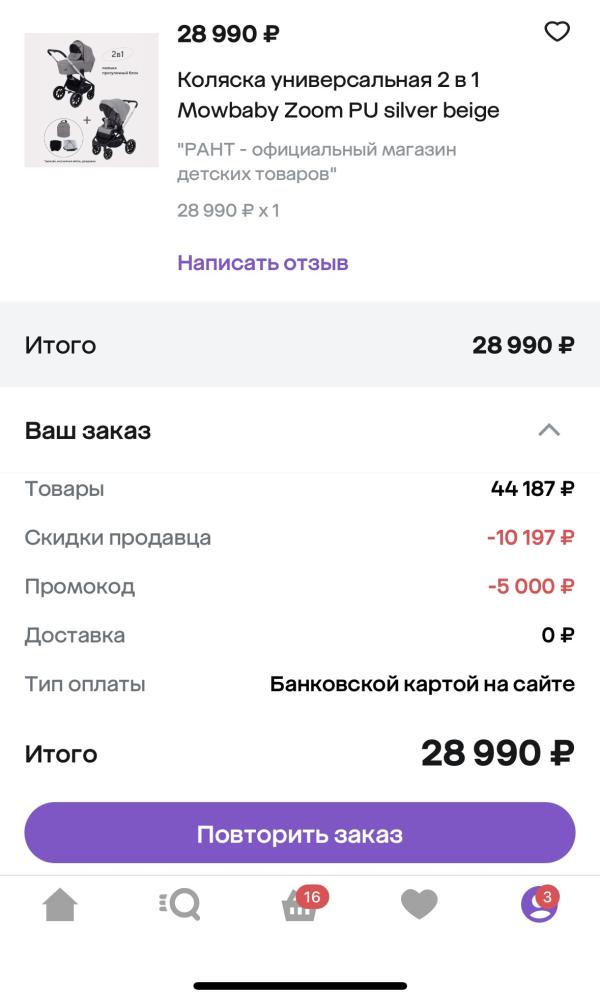Image resolution: width=600 pixels, height=1002 pixels.
Task: Go to the Home tab
Action: [x=60, y=905]
